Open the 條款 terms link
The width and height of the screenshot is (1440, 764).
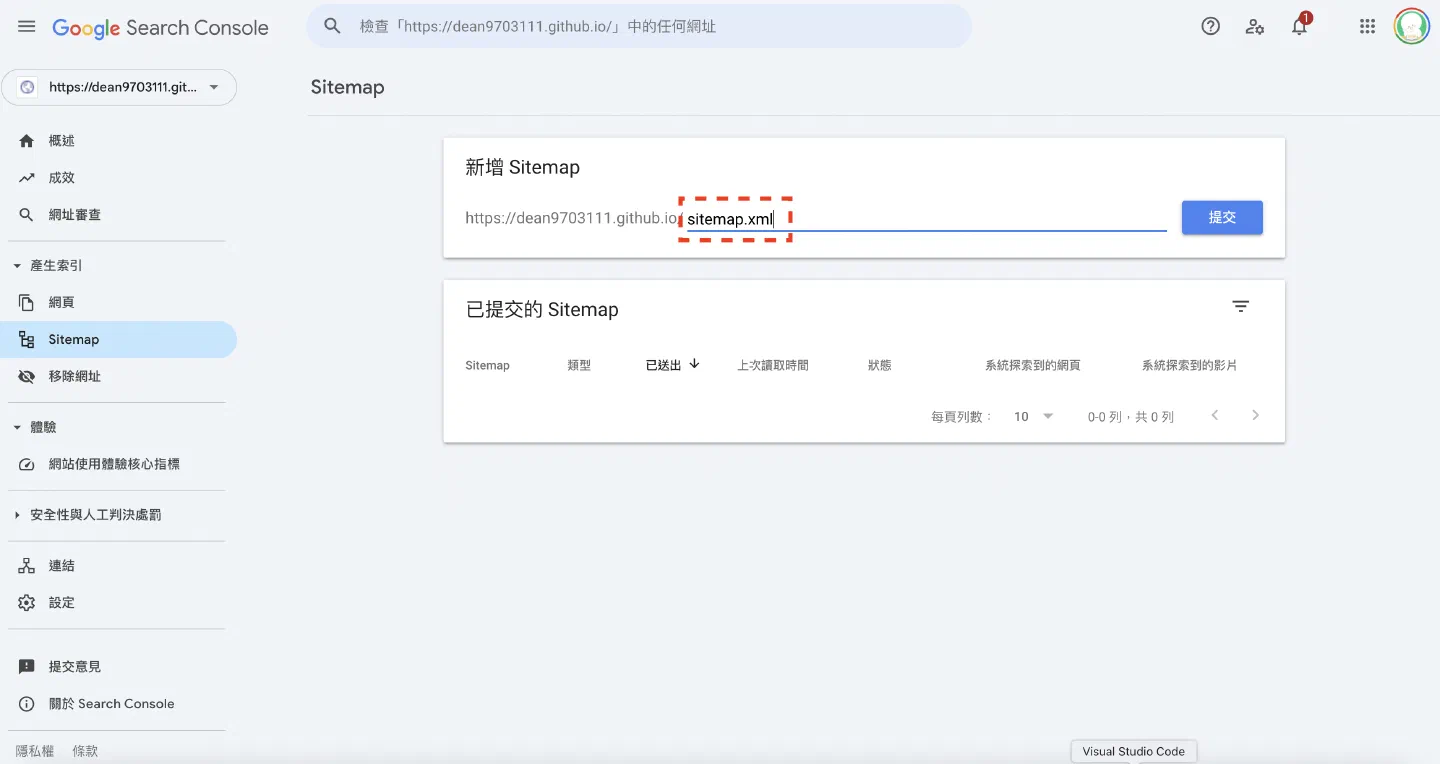[85, 751]
